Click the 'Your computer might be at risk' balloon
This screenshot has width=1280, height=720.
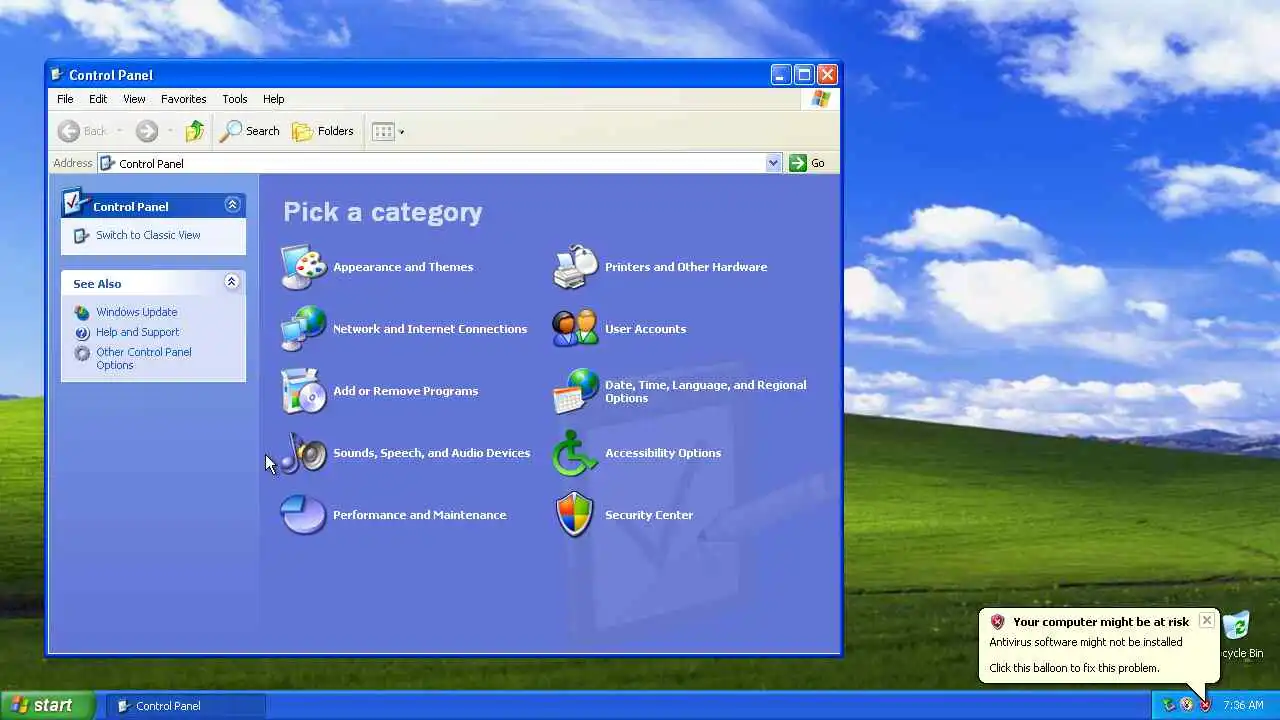1100,645
